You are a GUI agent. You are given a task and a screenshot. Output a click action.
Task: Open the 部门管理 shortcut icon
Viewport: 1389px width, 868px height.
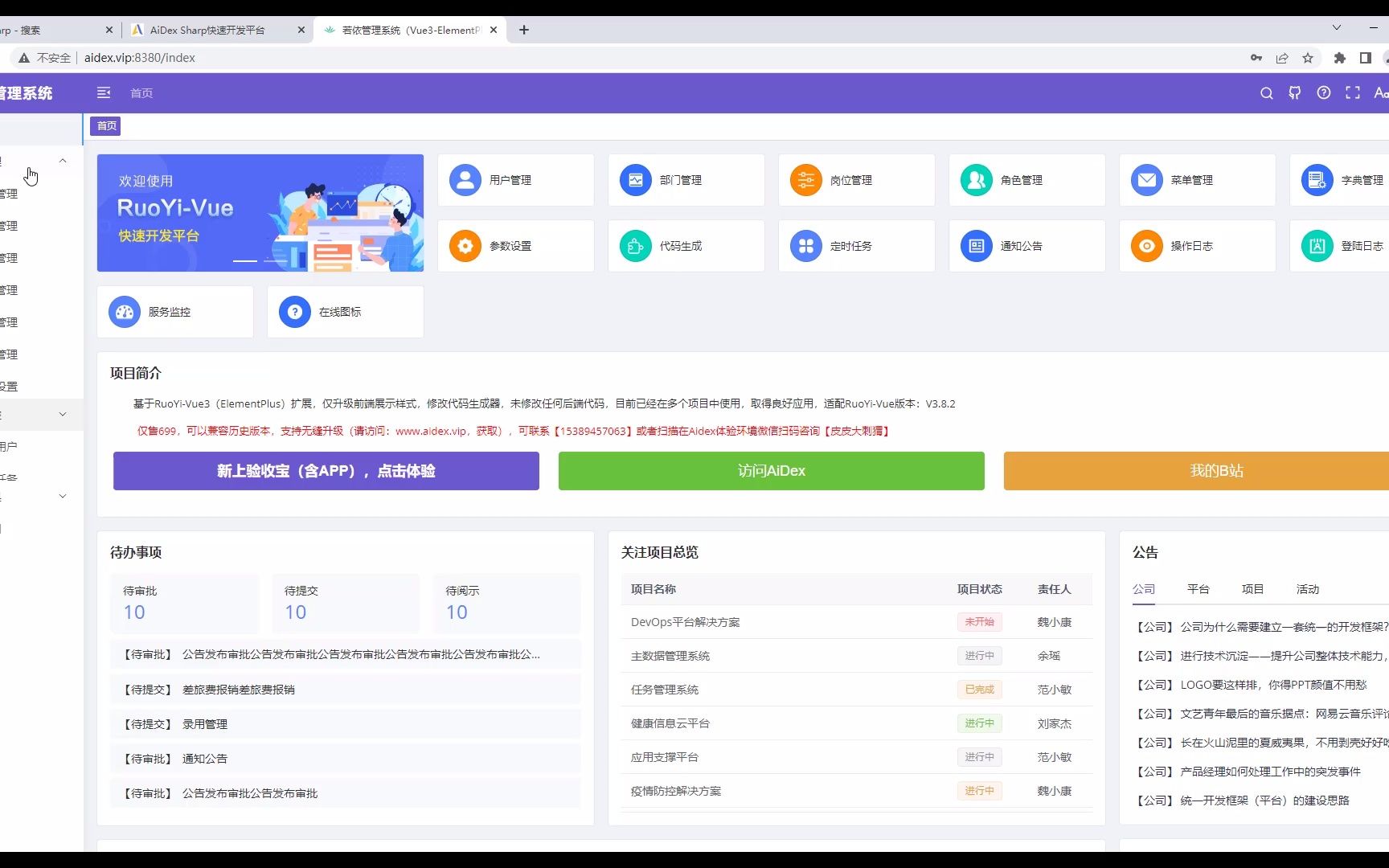(636, 180)
